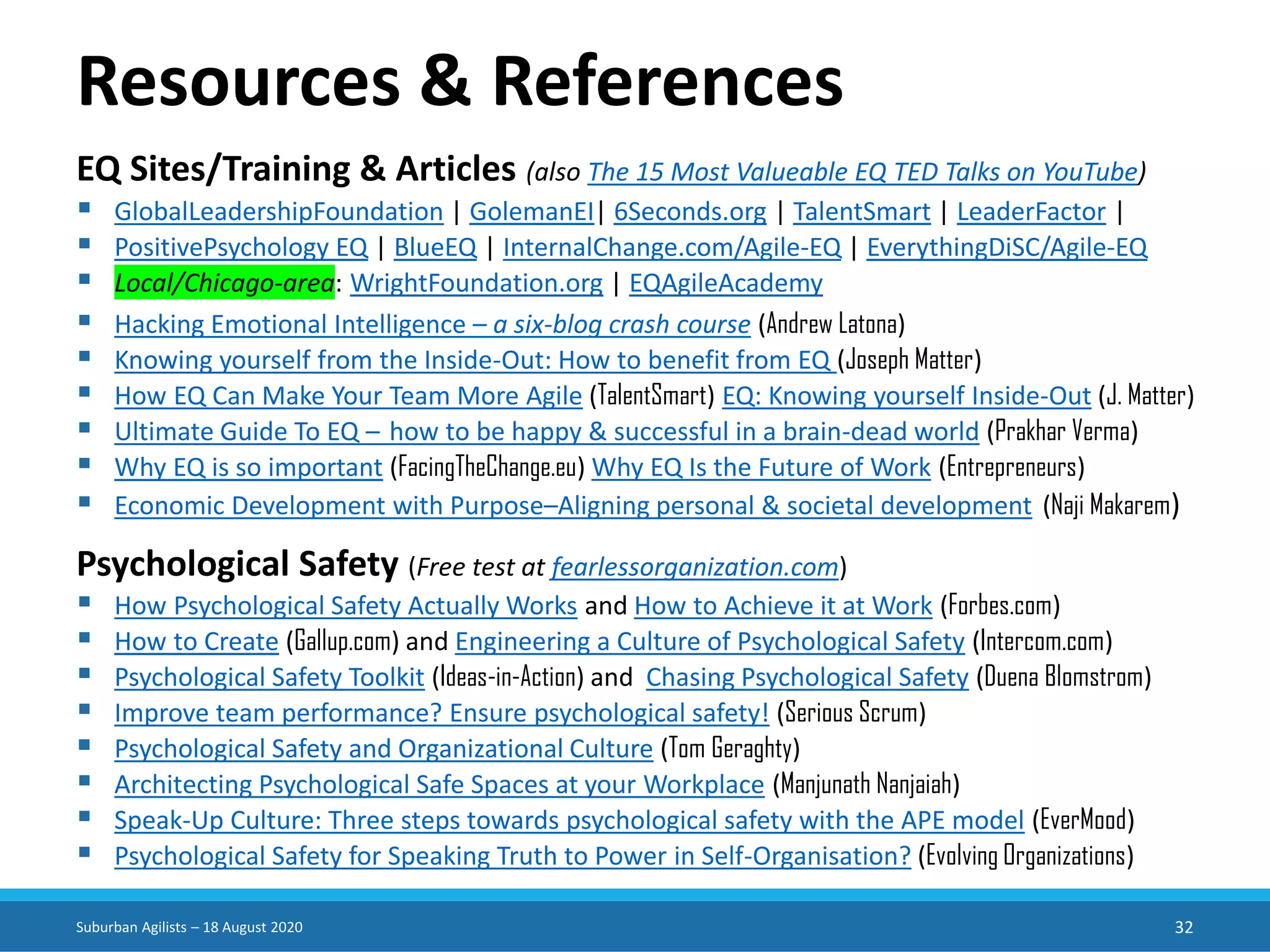Open the Psychological Safety Toolkit link
1270x952 pixels.
click(269, 677)
